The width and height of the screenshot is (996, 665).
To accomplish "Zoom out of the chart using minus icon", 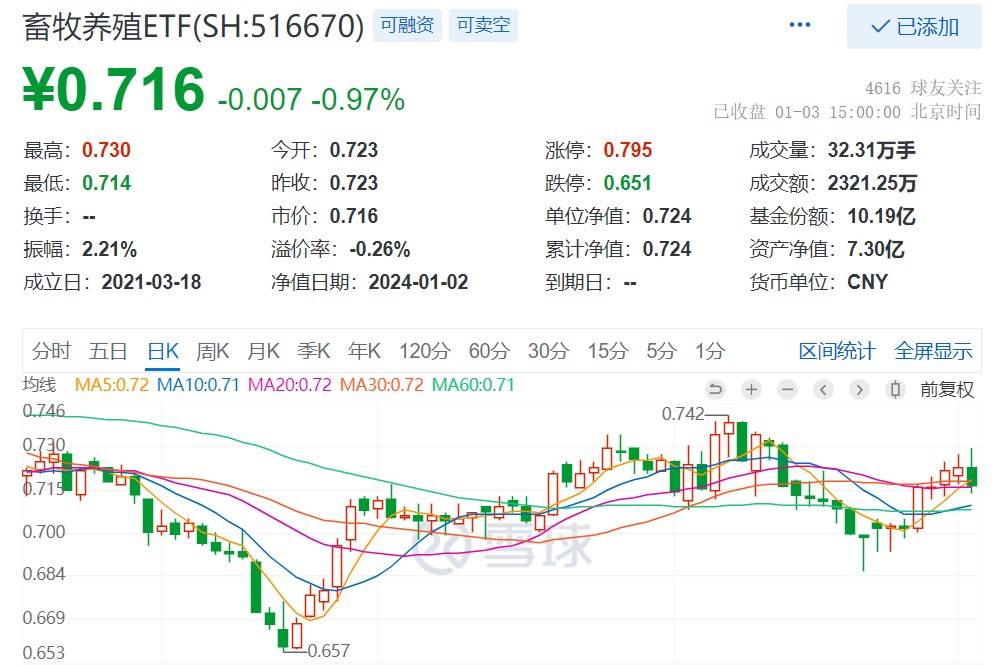I will tap(786, 390).
